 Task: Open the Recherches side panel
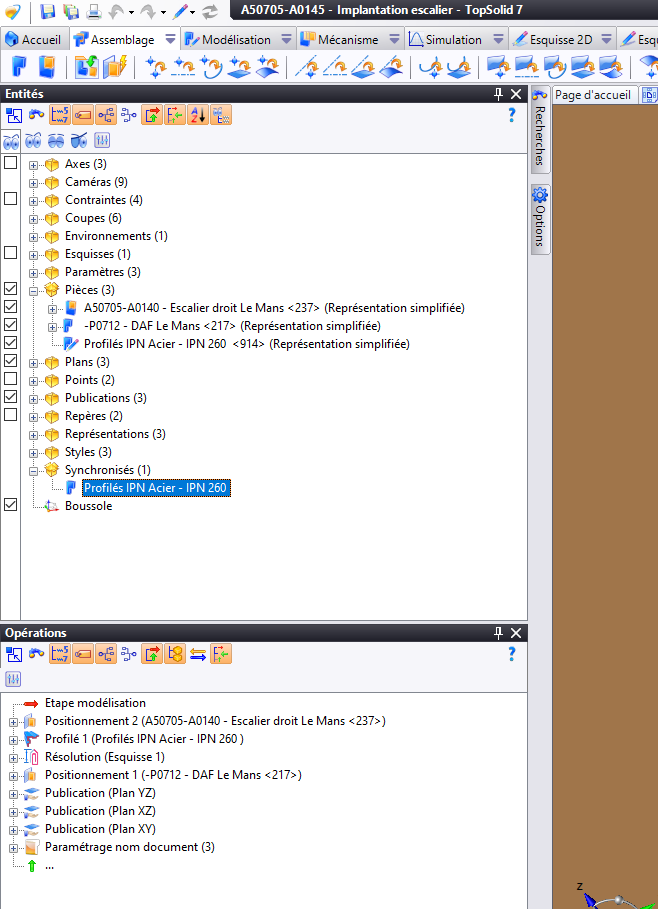coord(540,130)
